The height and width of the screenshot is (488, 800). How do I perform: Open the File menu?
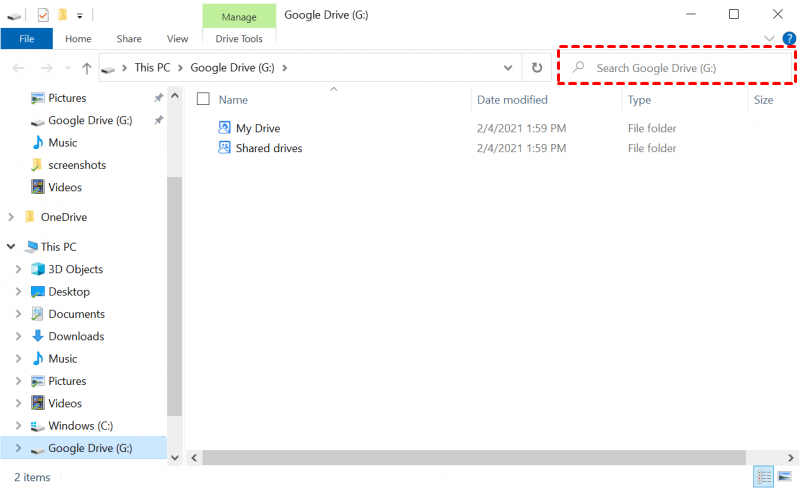27,39
